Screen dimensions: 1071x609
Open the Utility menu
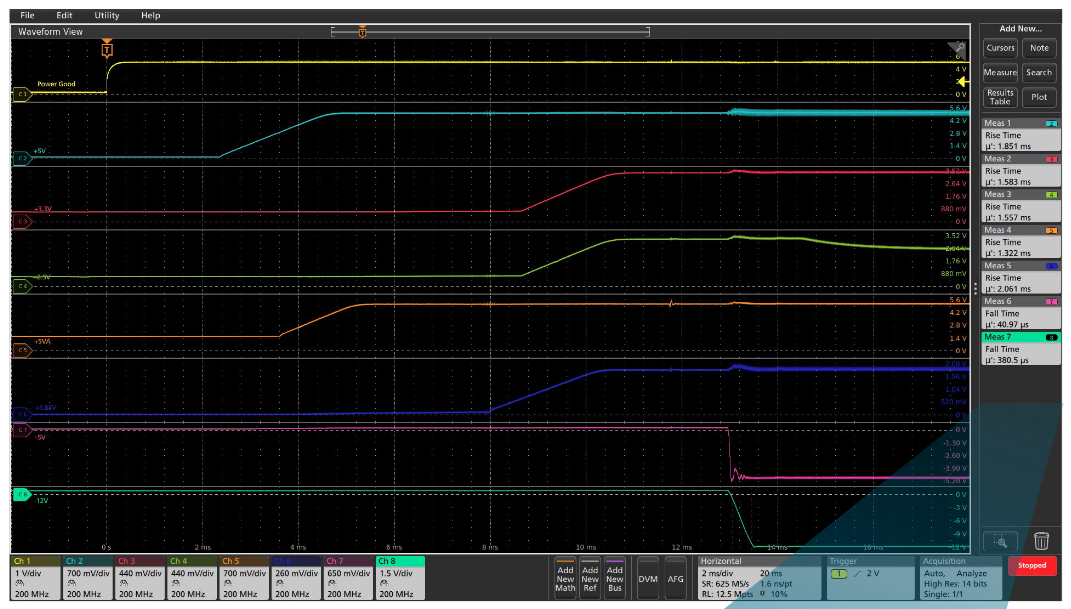click(x=105, y=15)
